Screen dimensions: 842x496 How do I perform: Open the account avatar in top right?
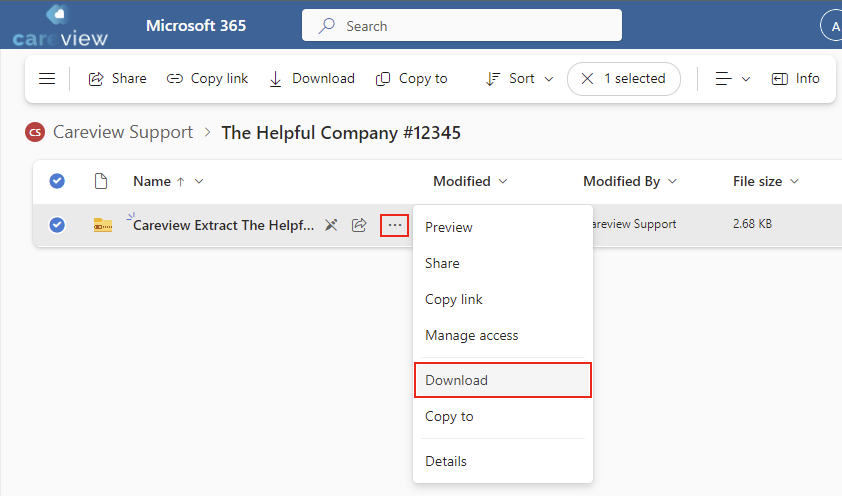(832, 26)
